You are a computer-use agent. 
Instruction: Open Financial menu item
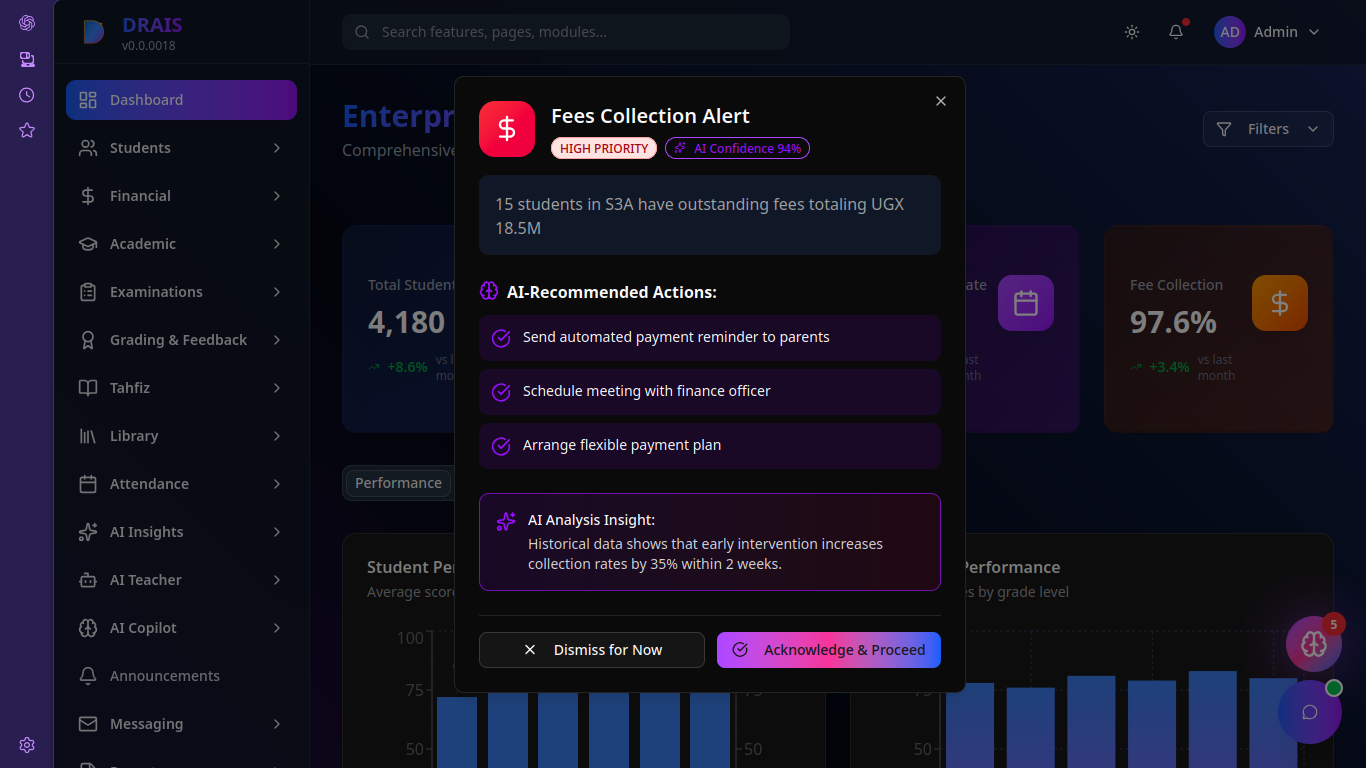181,196
